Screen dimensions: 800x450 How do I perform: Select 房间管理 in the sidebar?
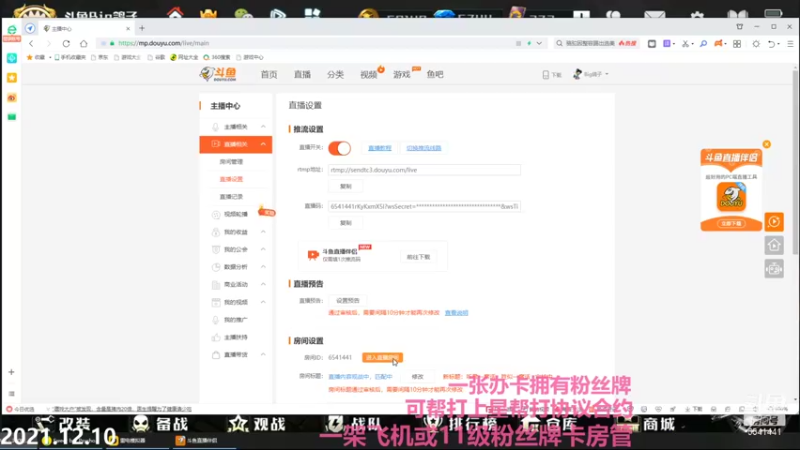coord(231,162)
